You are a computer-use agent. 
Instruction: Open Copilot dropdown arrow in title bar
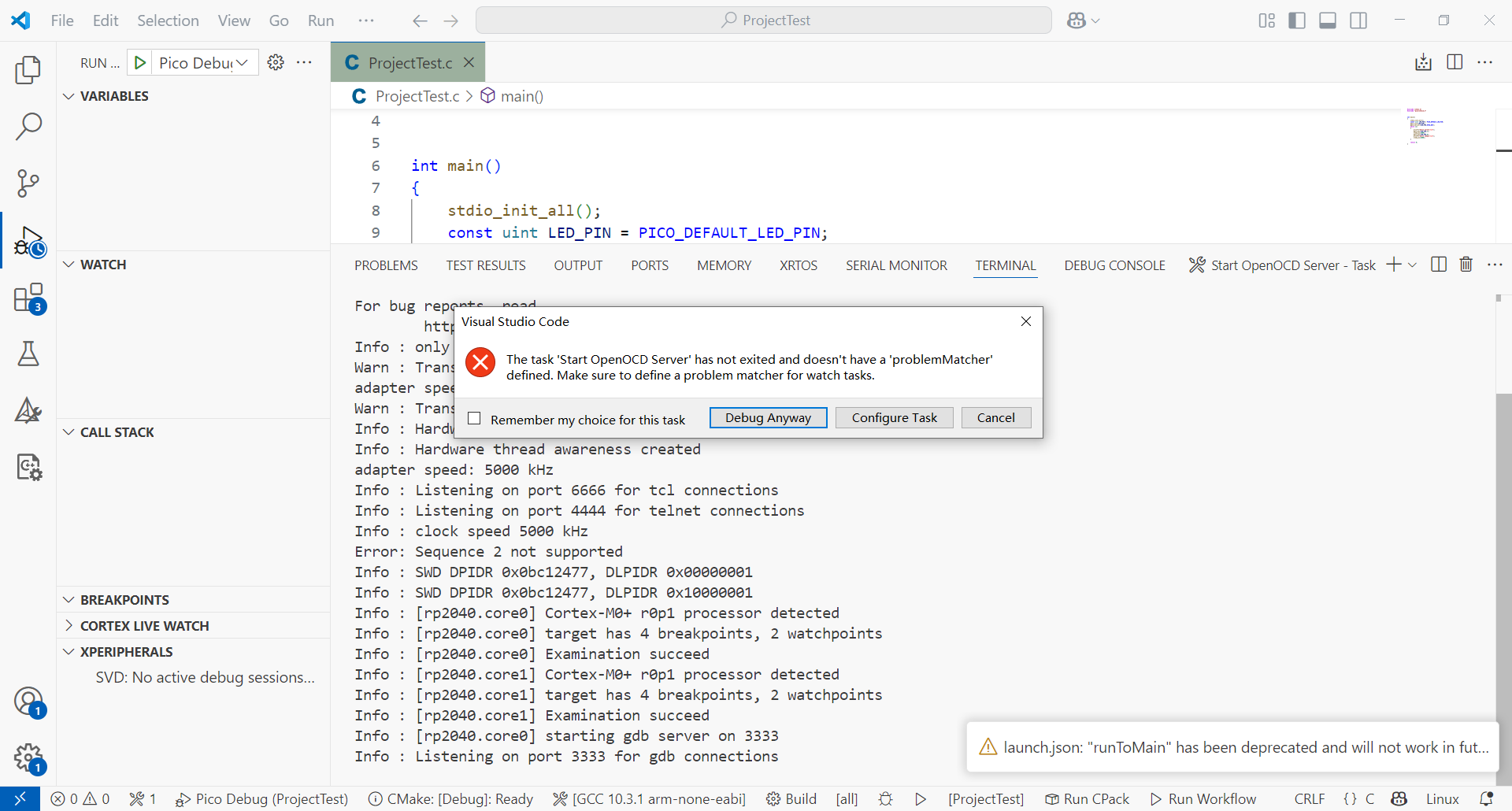(1095, 20)
